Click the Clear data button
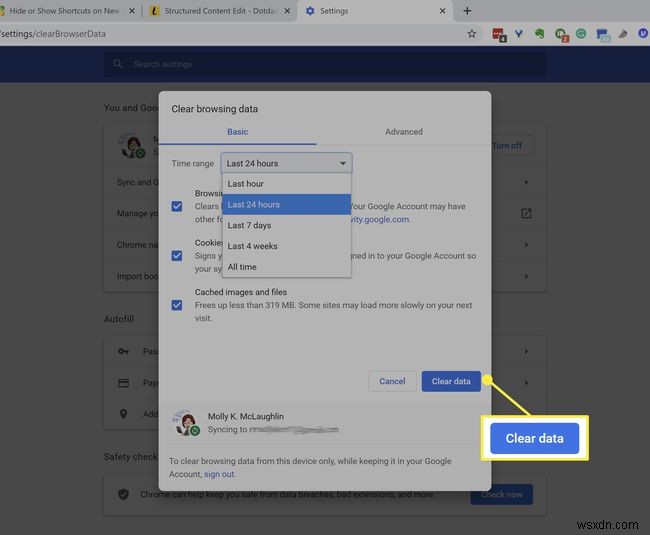Viewport: 650px width, 535px height. tap(451, 381)
